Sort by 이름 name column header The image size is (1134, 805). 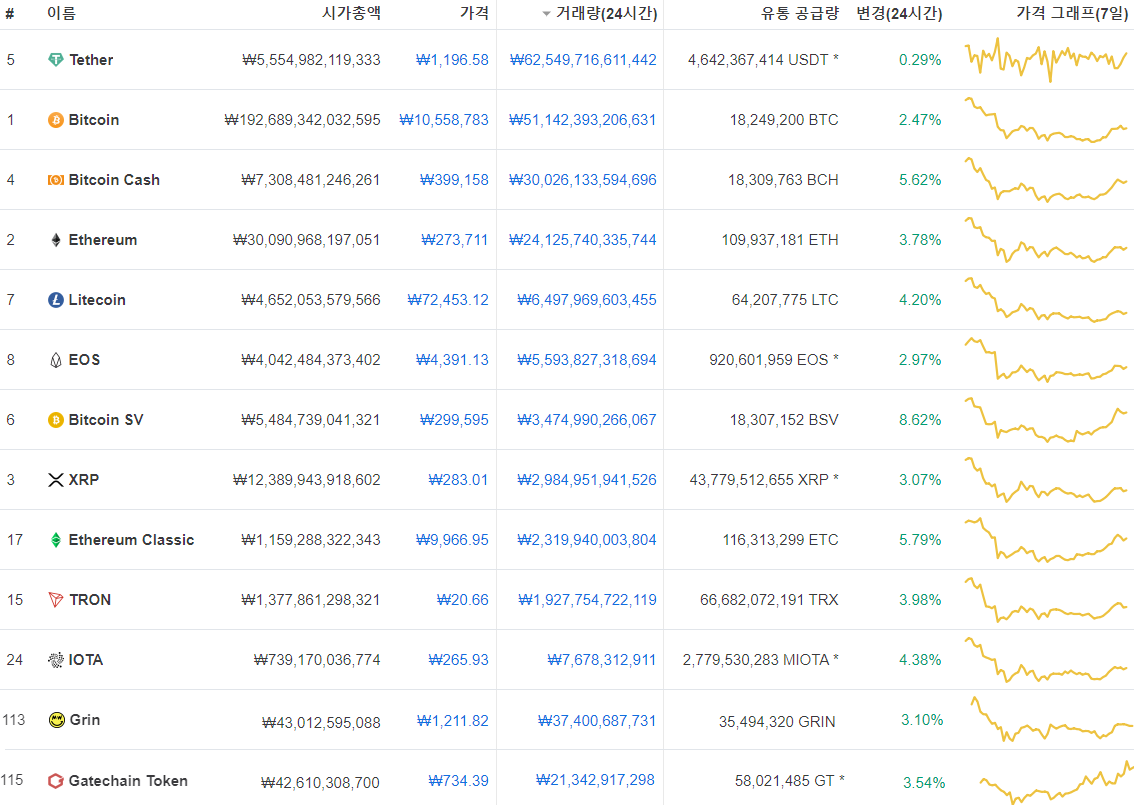click(x=61, y=13)
